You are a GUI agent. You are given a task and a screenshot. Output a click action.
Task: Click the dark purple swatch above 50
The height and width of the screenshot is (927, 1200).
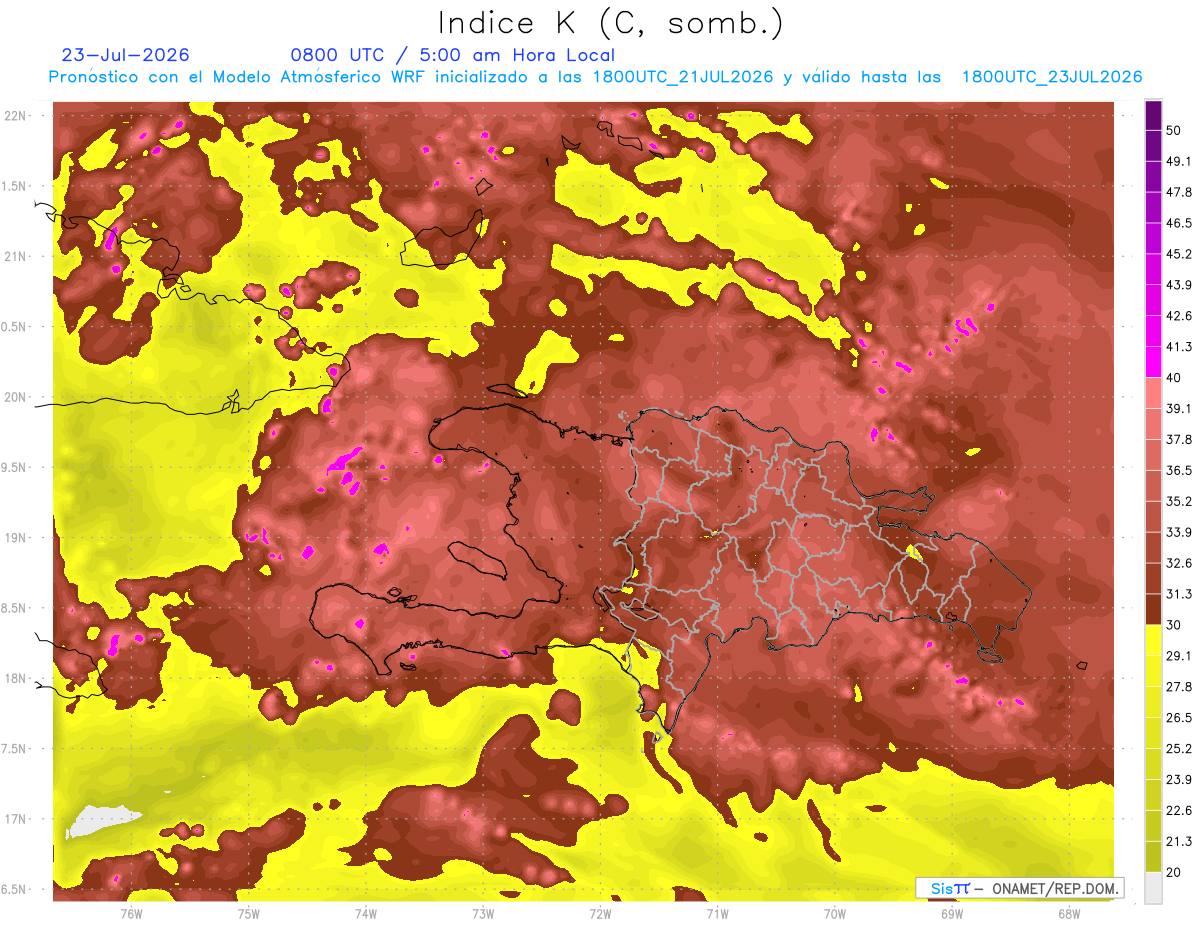(1153, 114)
